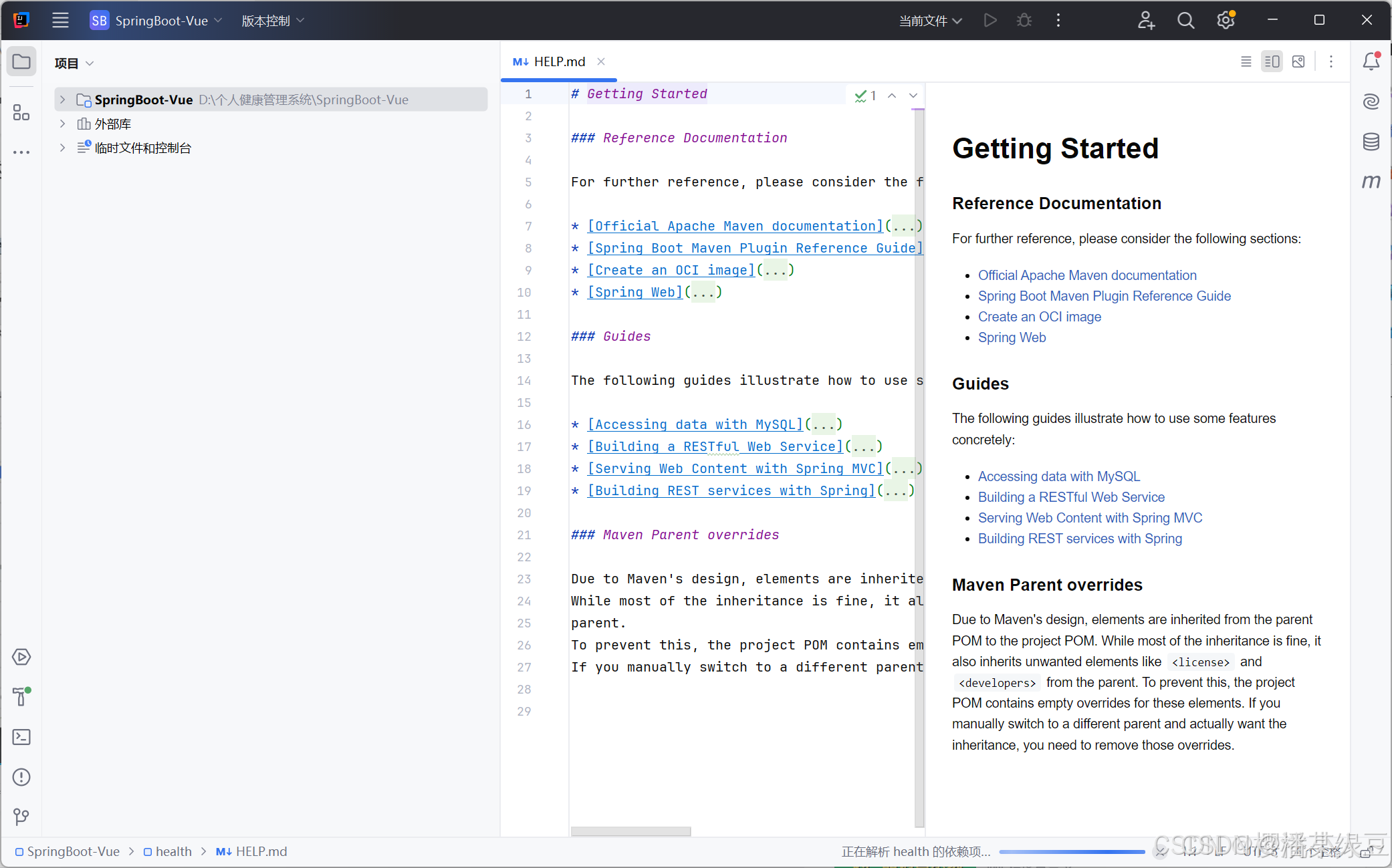
Task: Place cursor on line 1 Getting Started
Action: point(646,94)
